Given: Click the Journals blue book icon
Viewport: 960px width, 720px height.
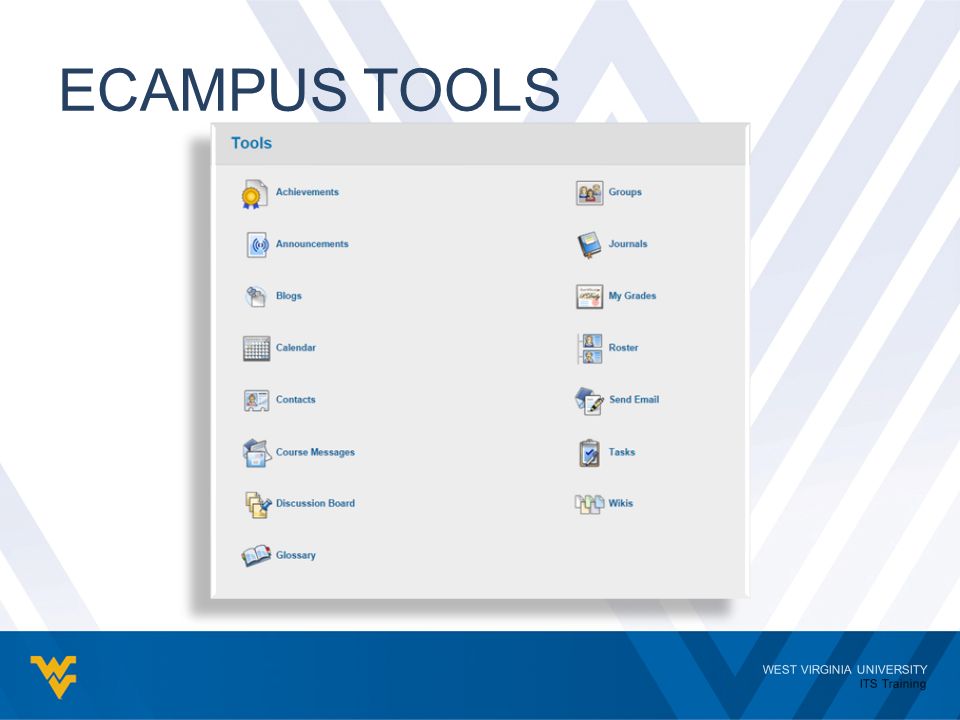Looking at the screenshot, I should pyautogui.click(x=589, y=245).
